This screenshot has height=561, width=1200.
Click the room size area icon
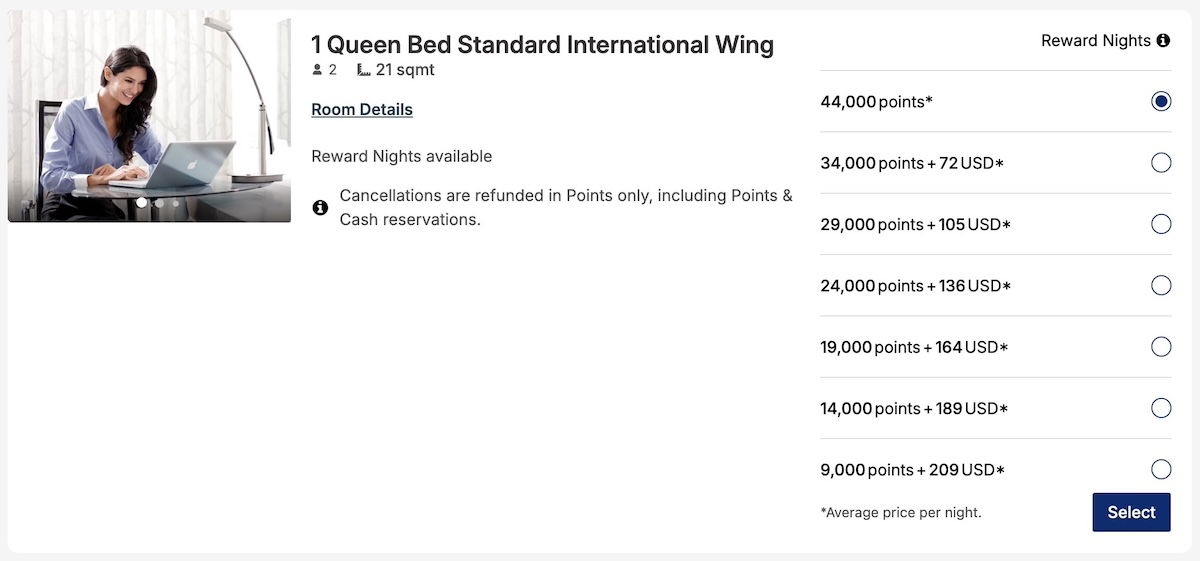363,70
